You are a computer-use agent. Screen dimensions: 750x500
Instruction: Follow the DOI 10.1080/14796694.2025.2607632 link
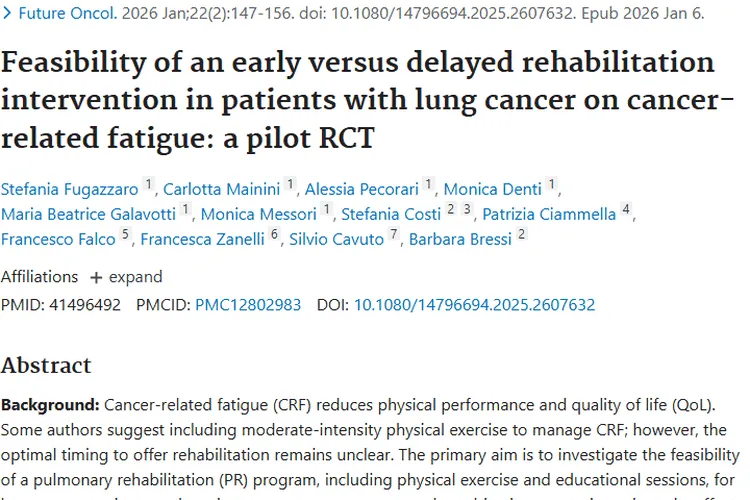coord(474,305)
